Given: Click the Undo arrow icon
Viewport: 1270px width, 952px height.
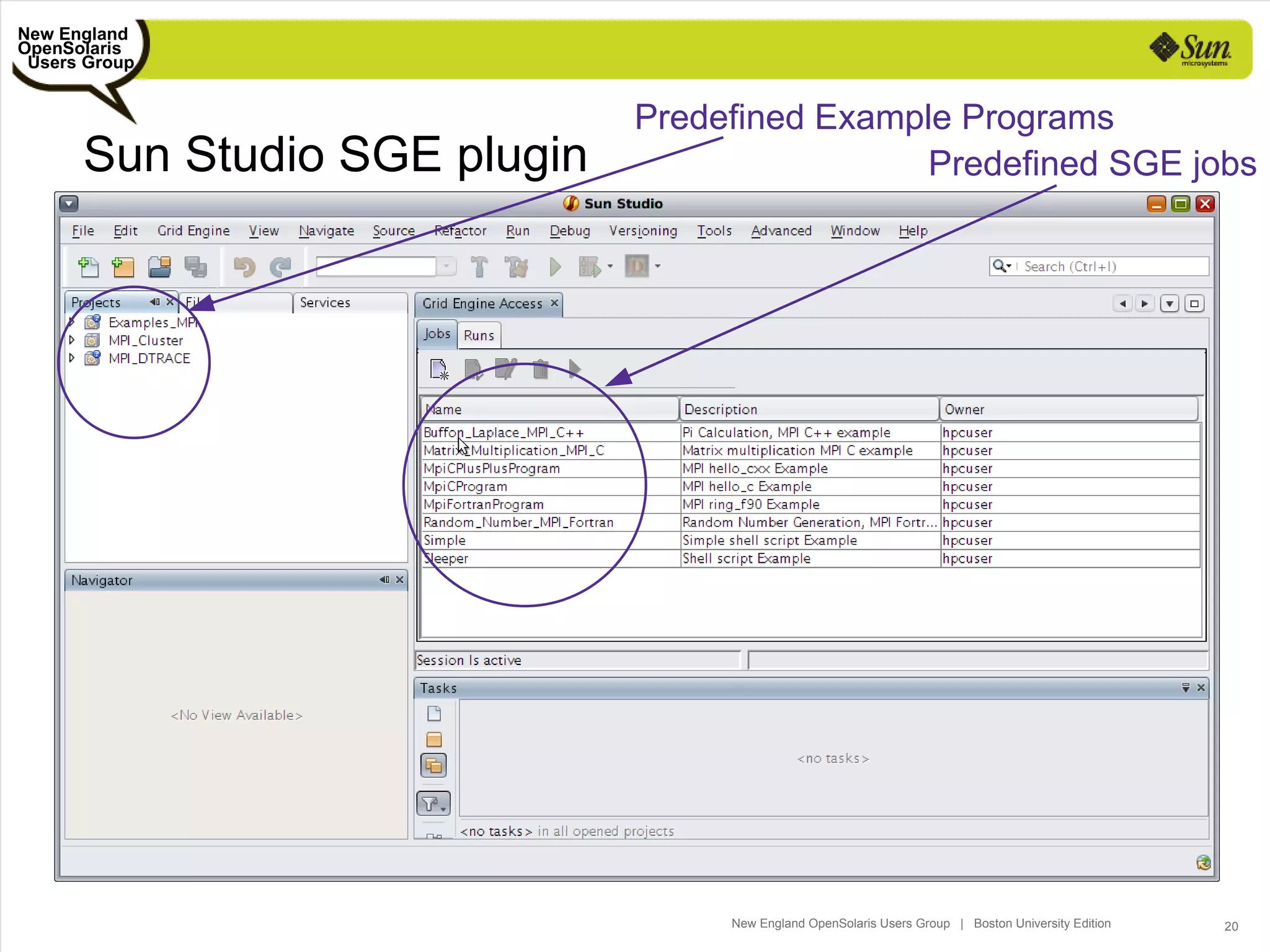Looking at the screenshot, I should pos(244,267).
